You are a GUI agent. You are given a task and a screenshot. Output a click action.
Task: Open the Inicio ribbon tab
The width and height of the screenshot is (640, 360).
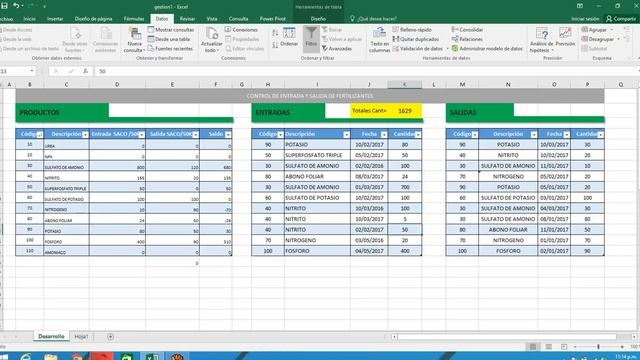[29, 19]
